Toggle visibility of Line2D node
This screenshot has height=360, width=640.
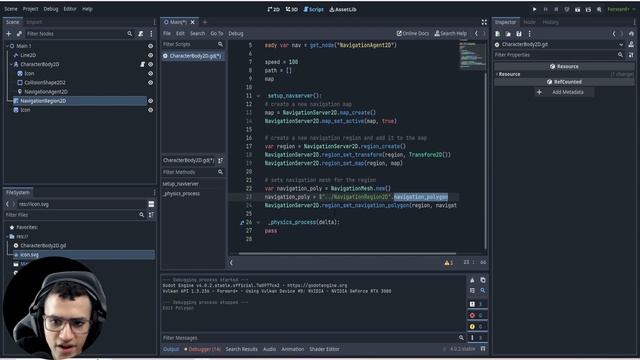click(x=151, y=55)
